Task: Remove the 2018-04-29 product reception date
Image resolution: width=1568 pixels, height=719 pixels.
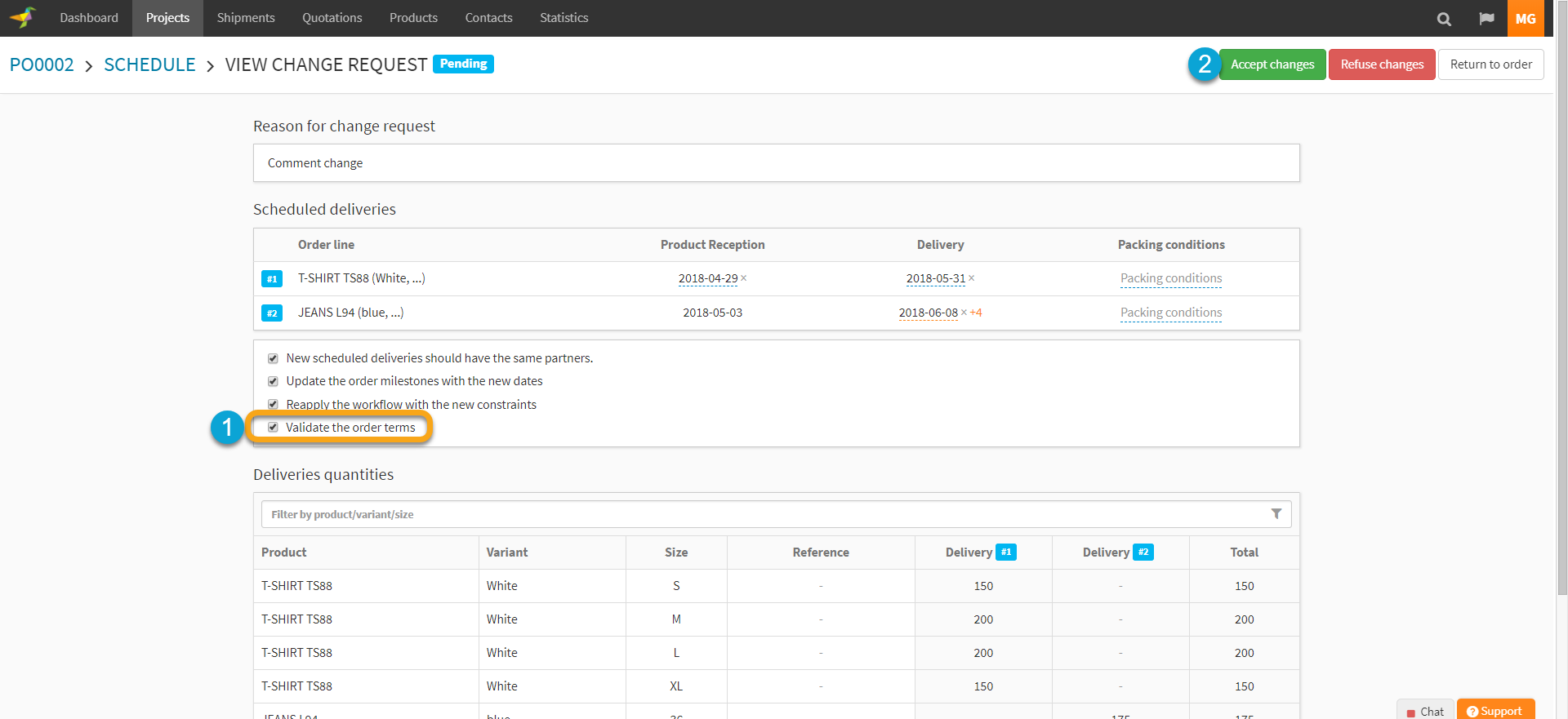Action: 744,279
